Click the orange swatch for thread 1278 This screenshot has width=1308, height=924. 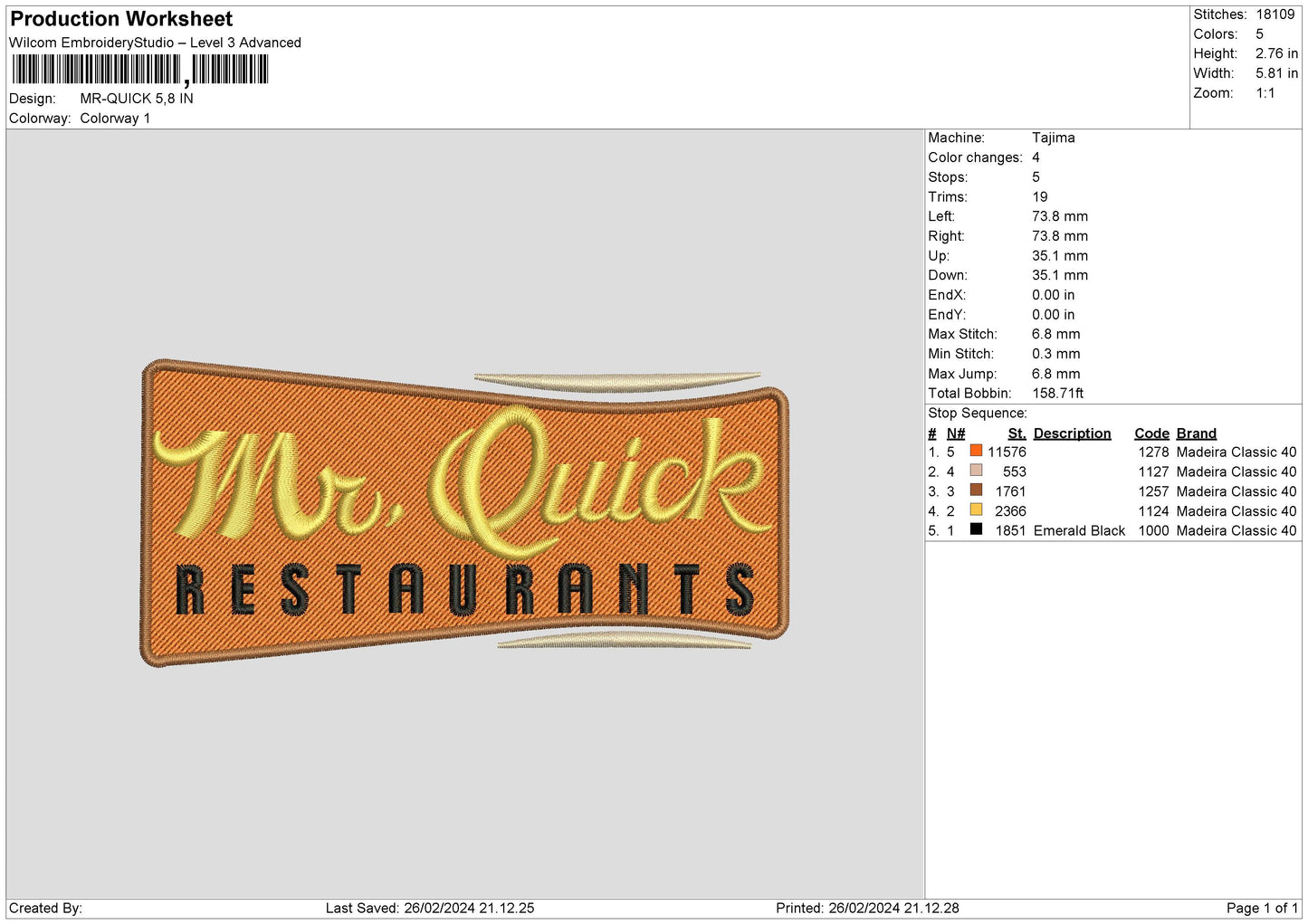(976, 451)
